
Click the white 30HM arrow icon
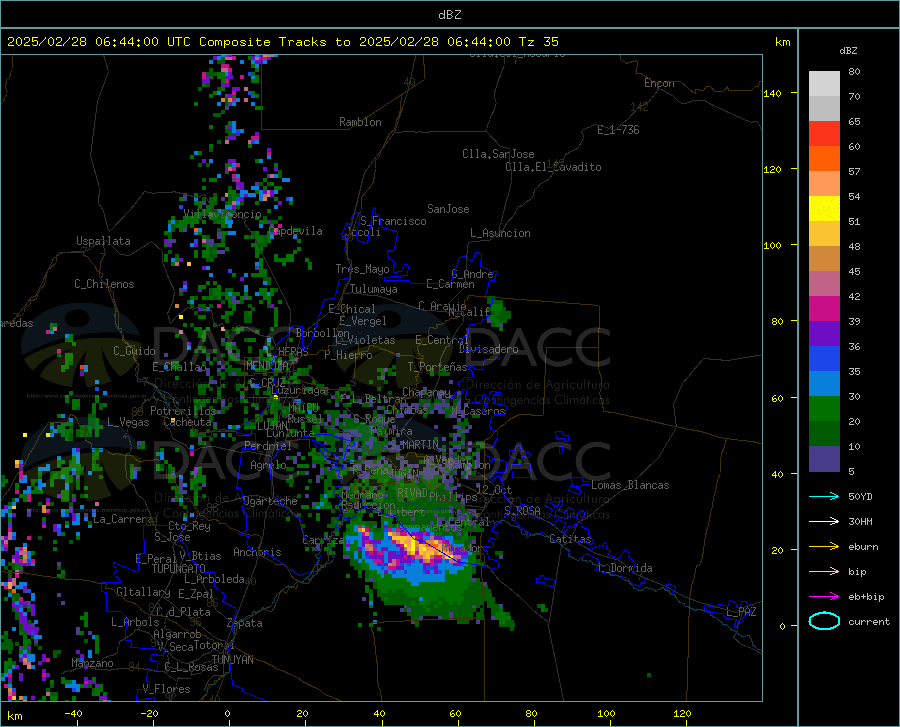click(824, 521)
